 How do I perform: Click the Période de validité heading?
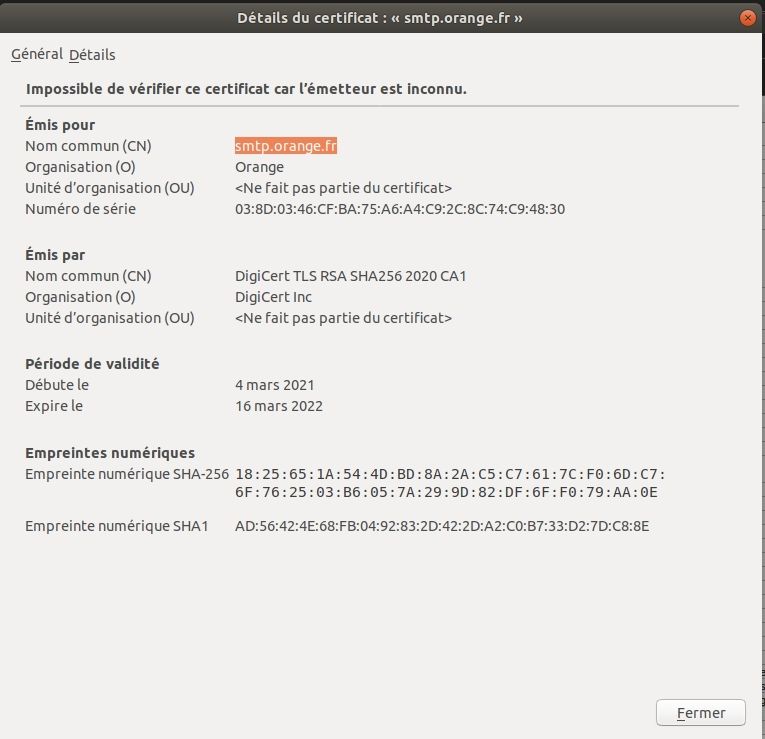pyautogui.click(x=92, y=364)
